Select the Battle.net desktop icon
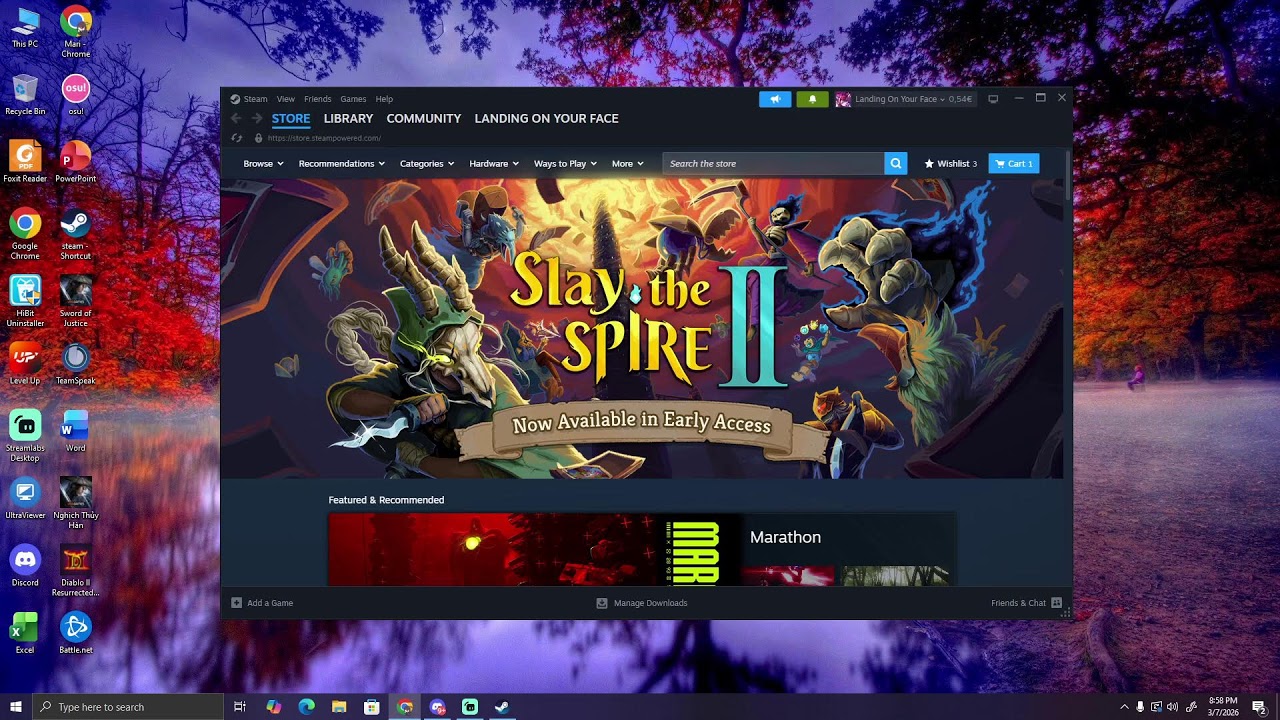 coord(76,633)
